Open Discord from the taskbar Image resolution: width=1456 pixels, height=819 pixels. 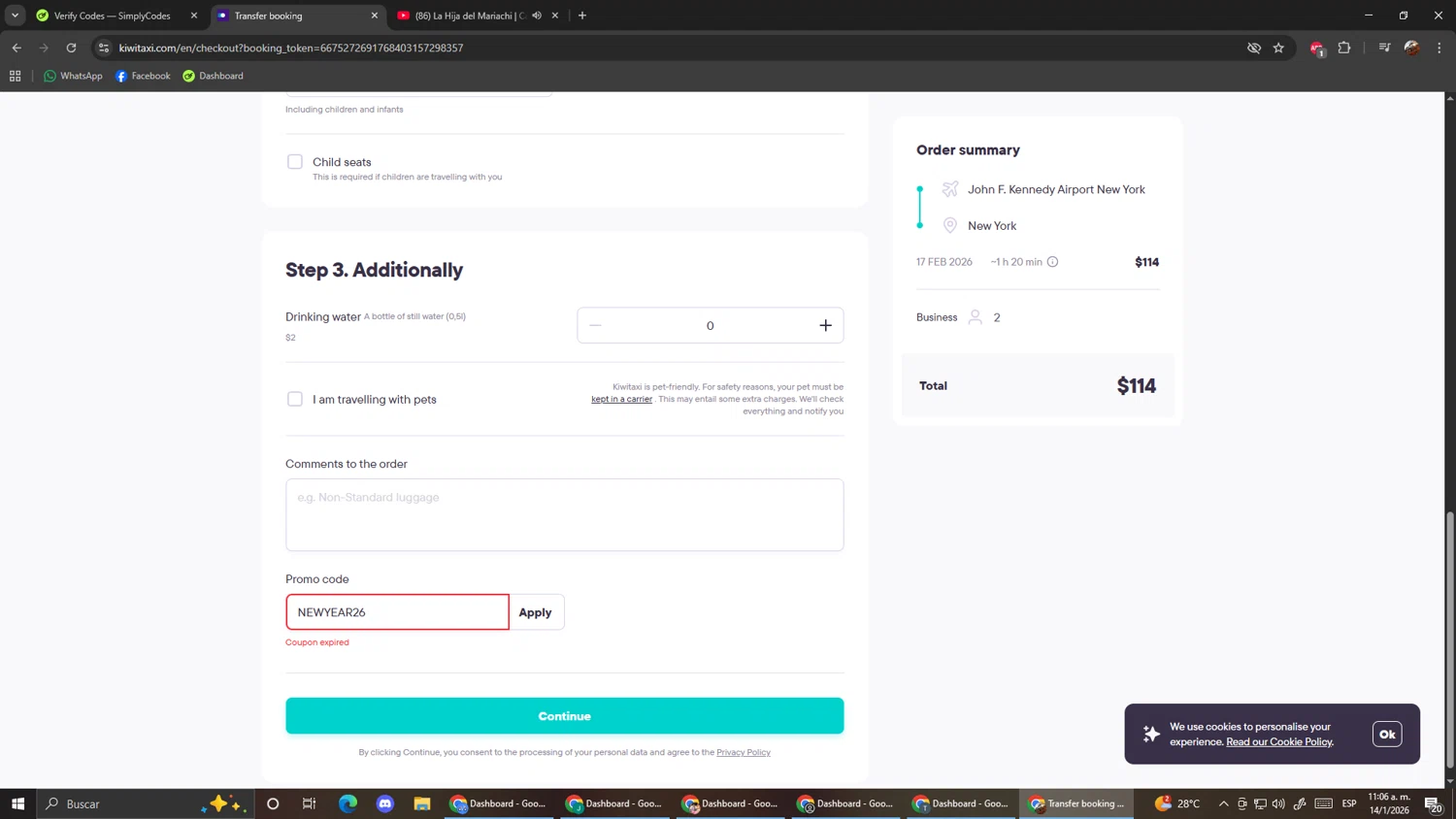pos(385,803)
